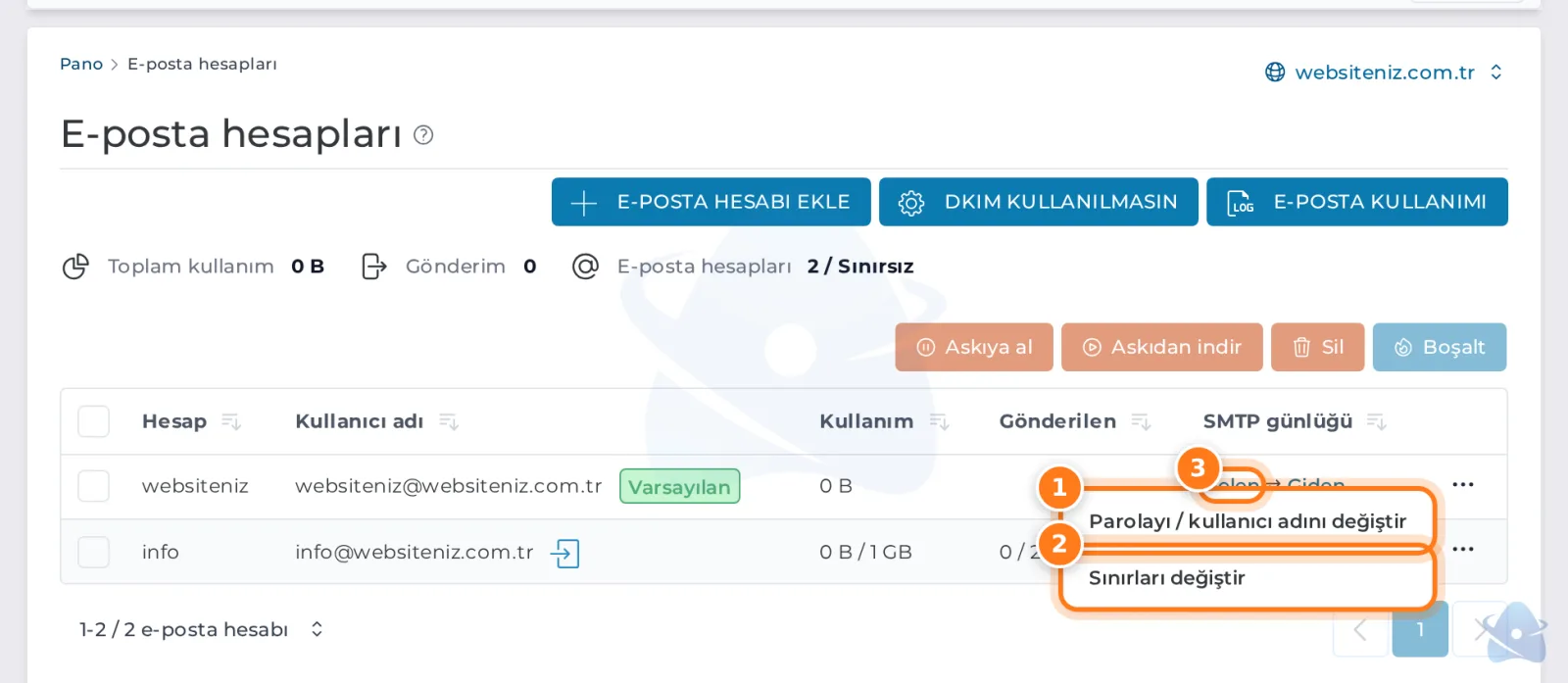
Task: Click the 2 / Sınırsız account count value
Action: [860, 267]
